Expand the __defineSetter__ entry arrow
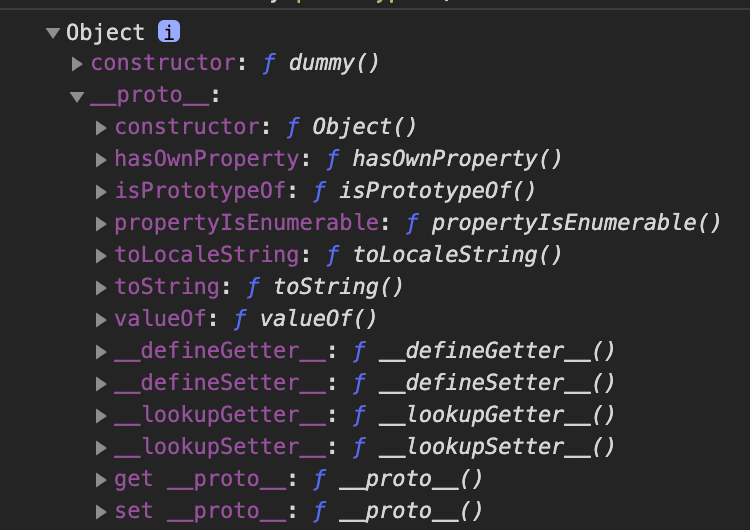Screen dimensions: 750x530 coord(101,384)
